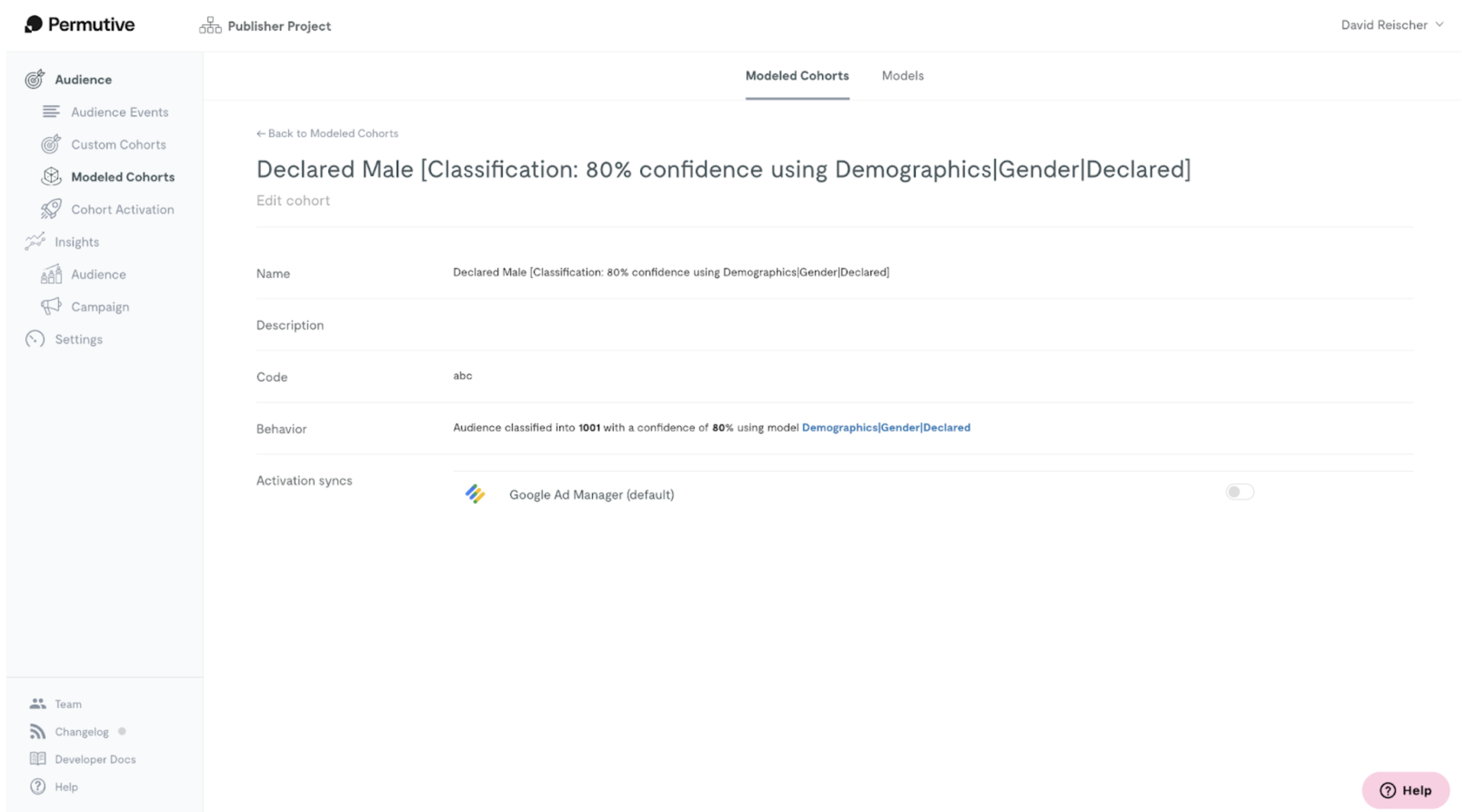The width and height of the screenshot is (1462, 812).
Task: Click the Custom Cohorts target icon
Action: pos(51,144)
